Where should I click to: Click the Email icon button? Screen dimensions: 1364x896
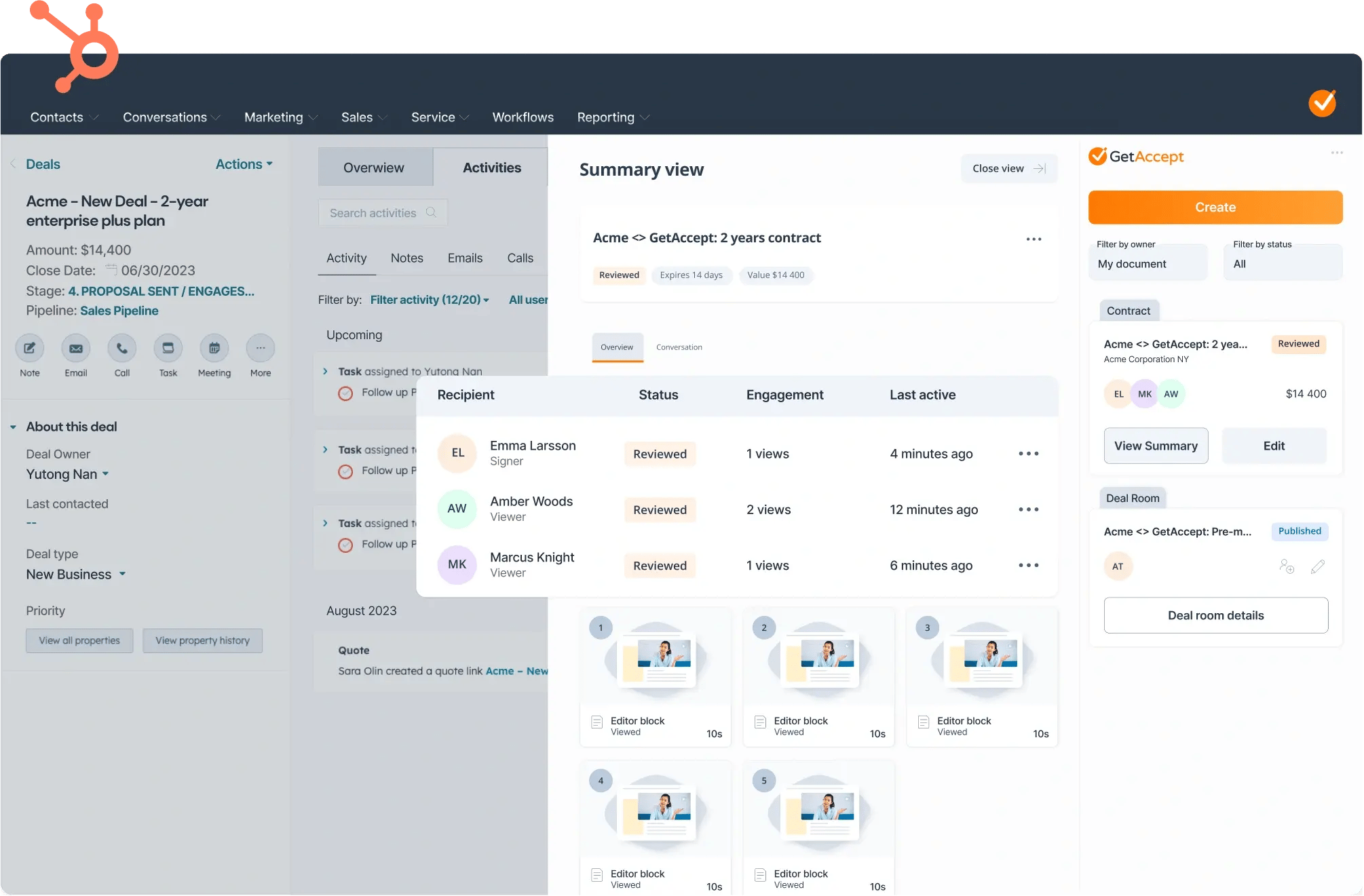point(76,349)
